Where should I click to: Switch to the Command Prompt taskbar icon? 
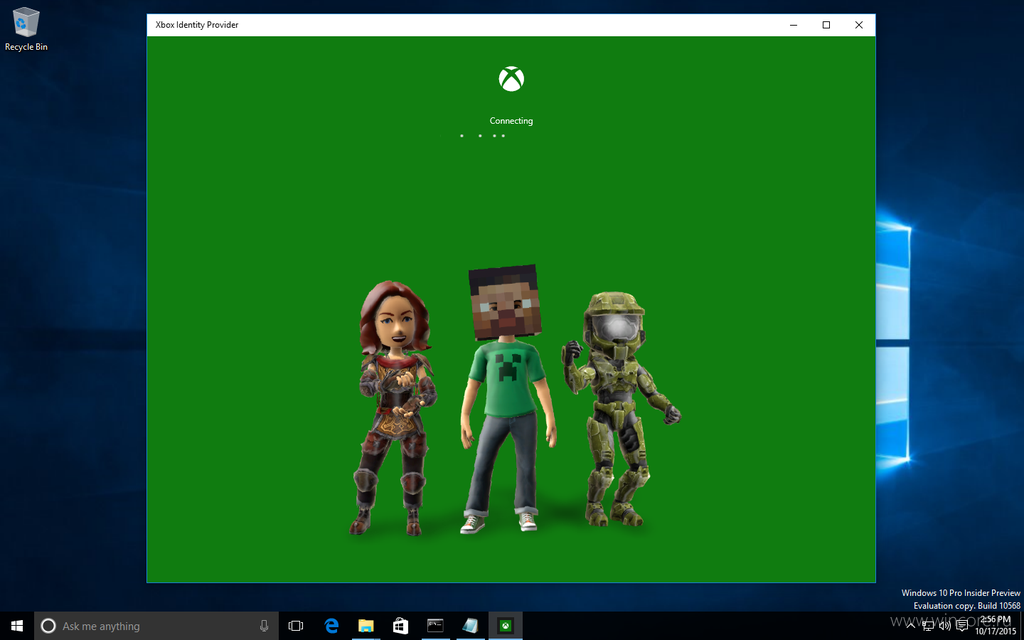pyautogui.click(x=435, y=626)
